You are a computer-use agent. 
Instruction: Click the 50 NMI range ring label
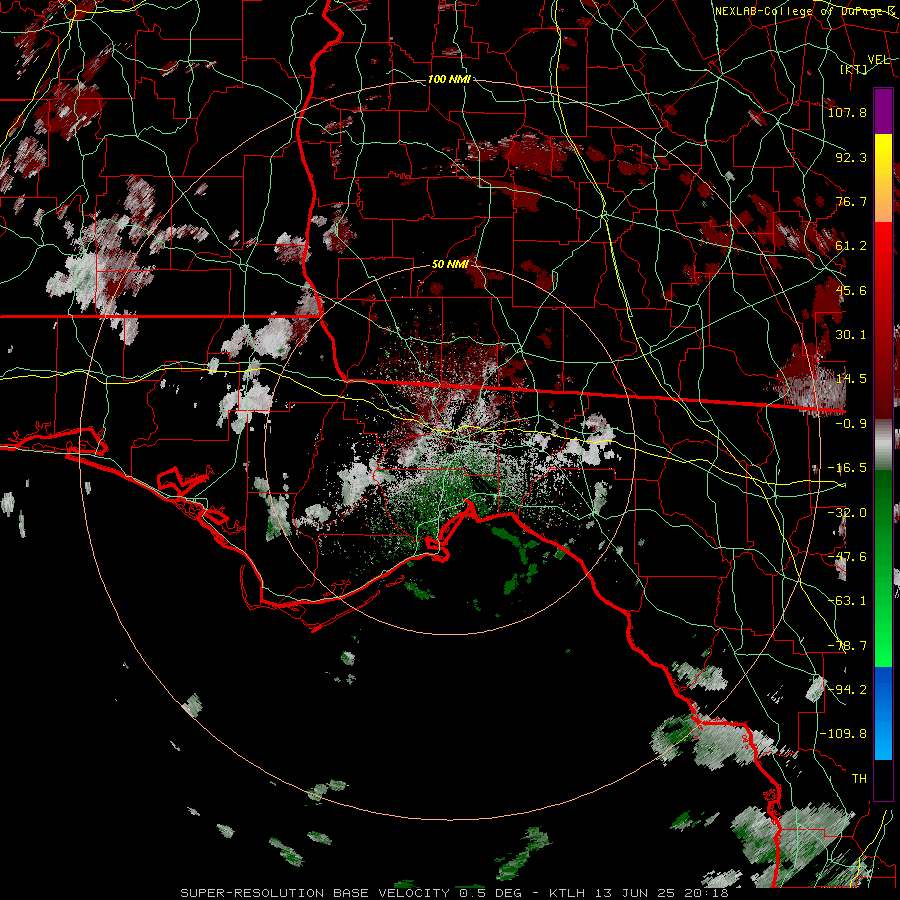click(450, 265)
